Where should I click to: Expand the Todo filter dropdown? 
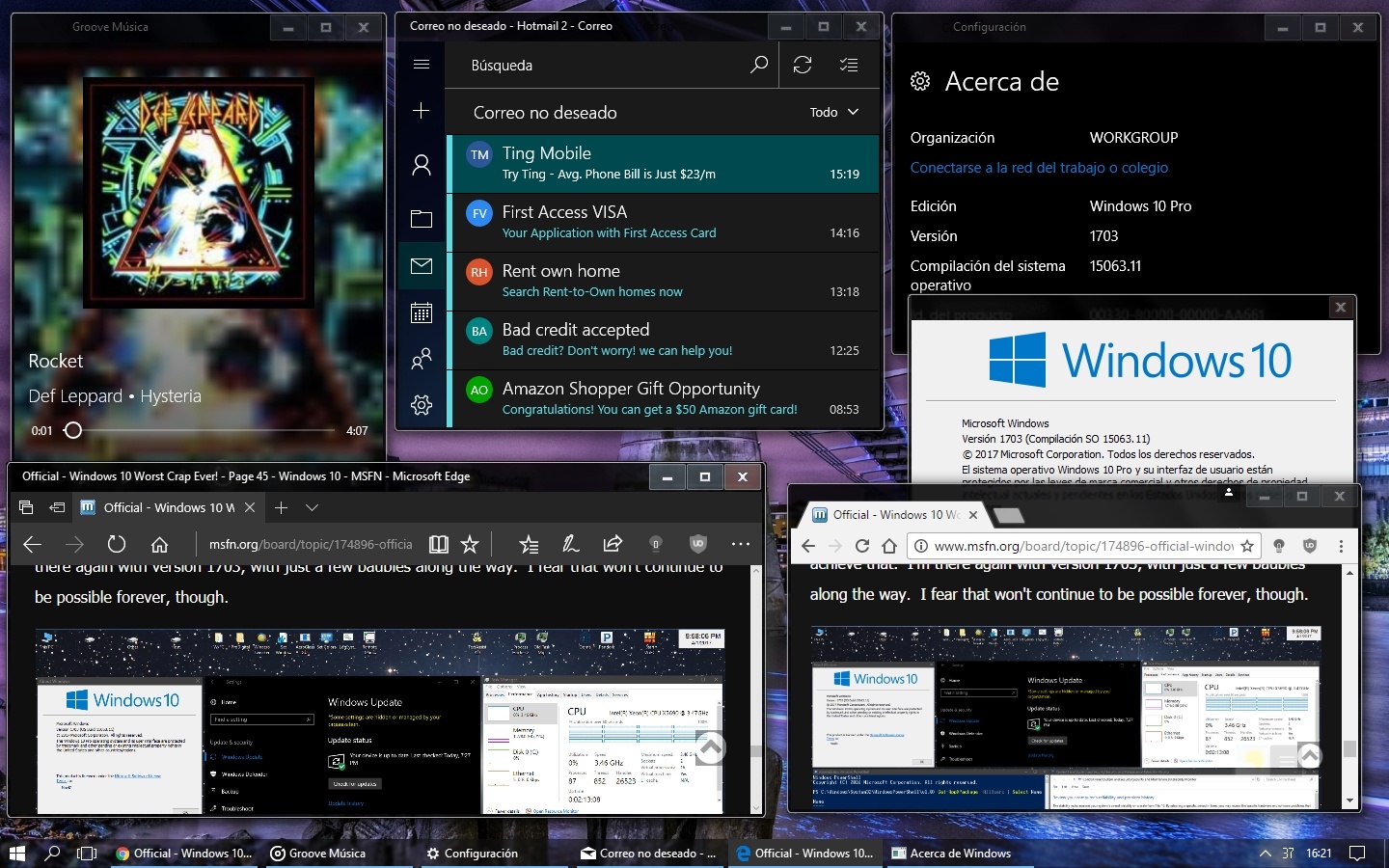coord(834,112)
